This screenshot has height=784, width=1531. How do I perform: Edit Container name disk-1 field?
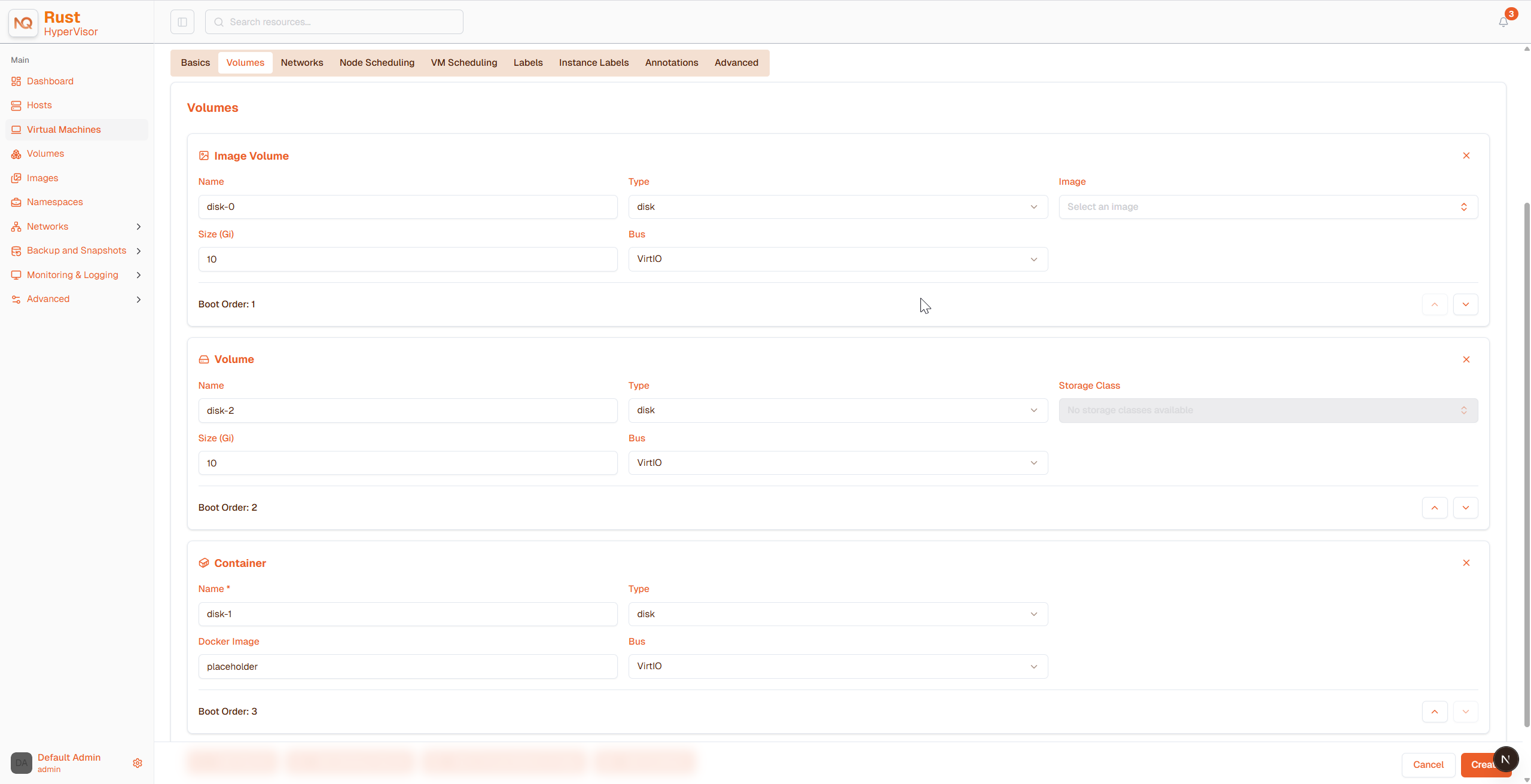coord(408,614)
